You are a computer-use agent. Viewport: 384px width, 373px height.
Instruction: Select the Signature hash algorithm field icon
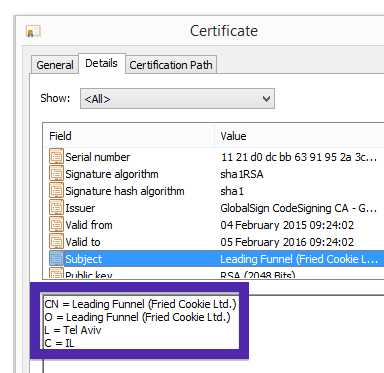56,190
